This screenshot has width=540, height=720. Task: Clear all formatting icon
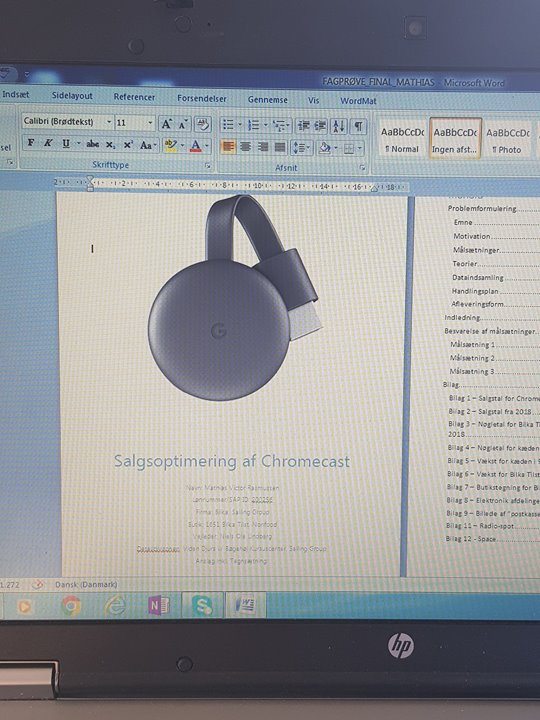(x=202, y=124)
